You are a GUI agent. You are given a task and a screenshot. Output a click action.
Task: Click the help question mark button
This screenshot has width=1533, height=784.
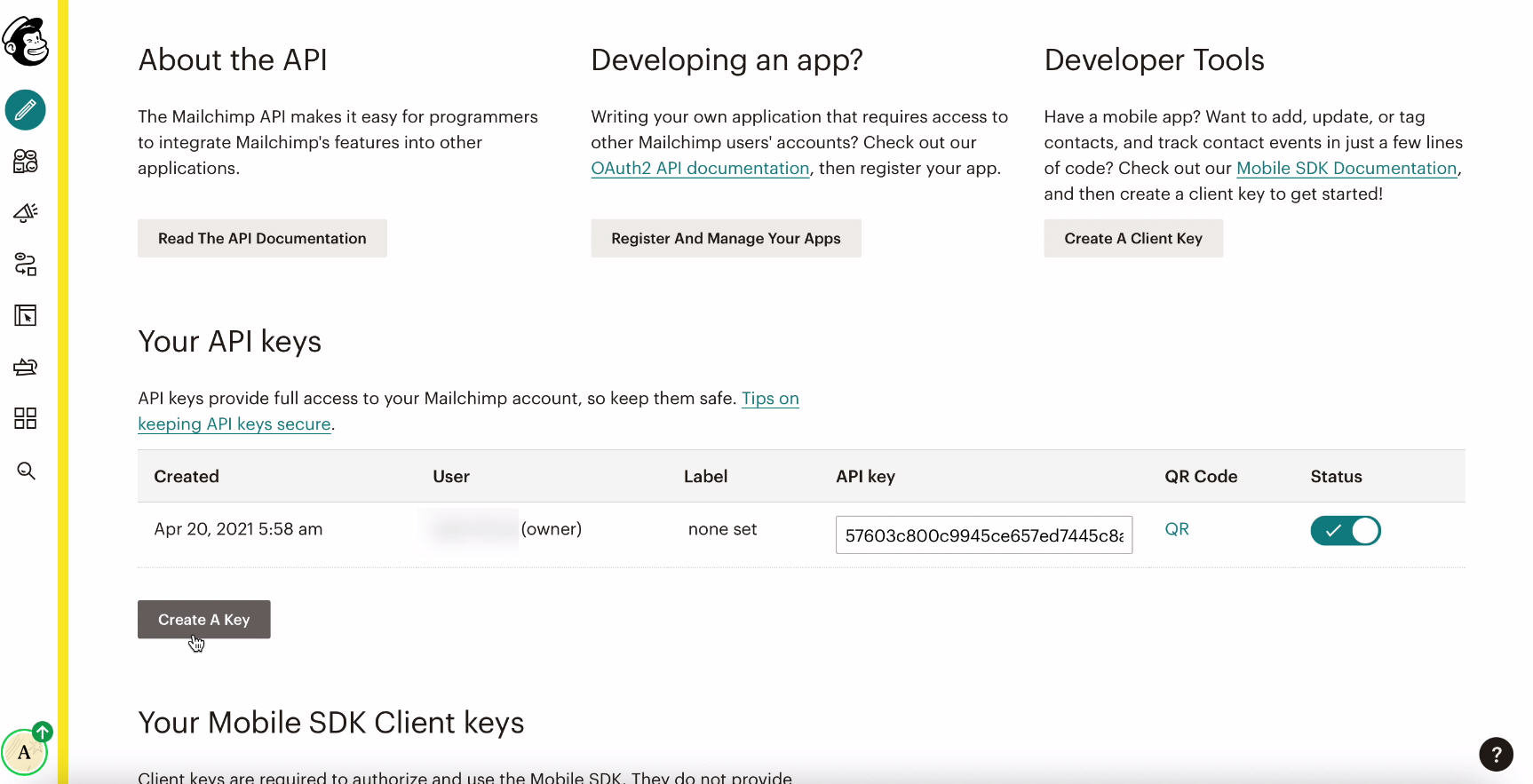coord(1496,755)
